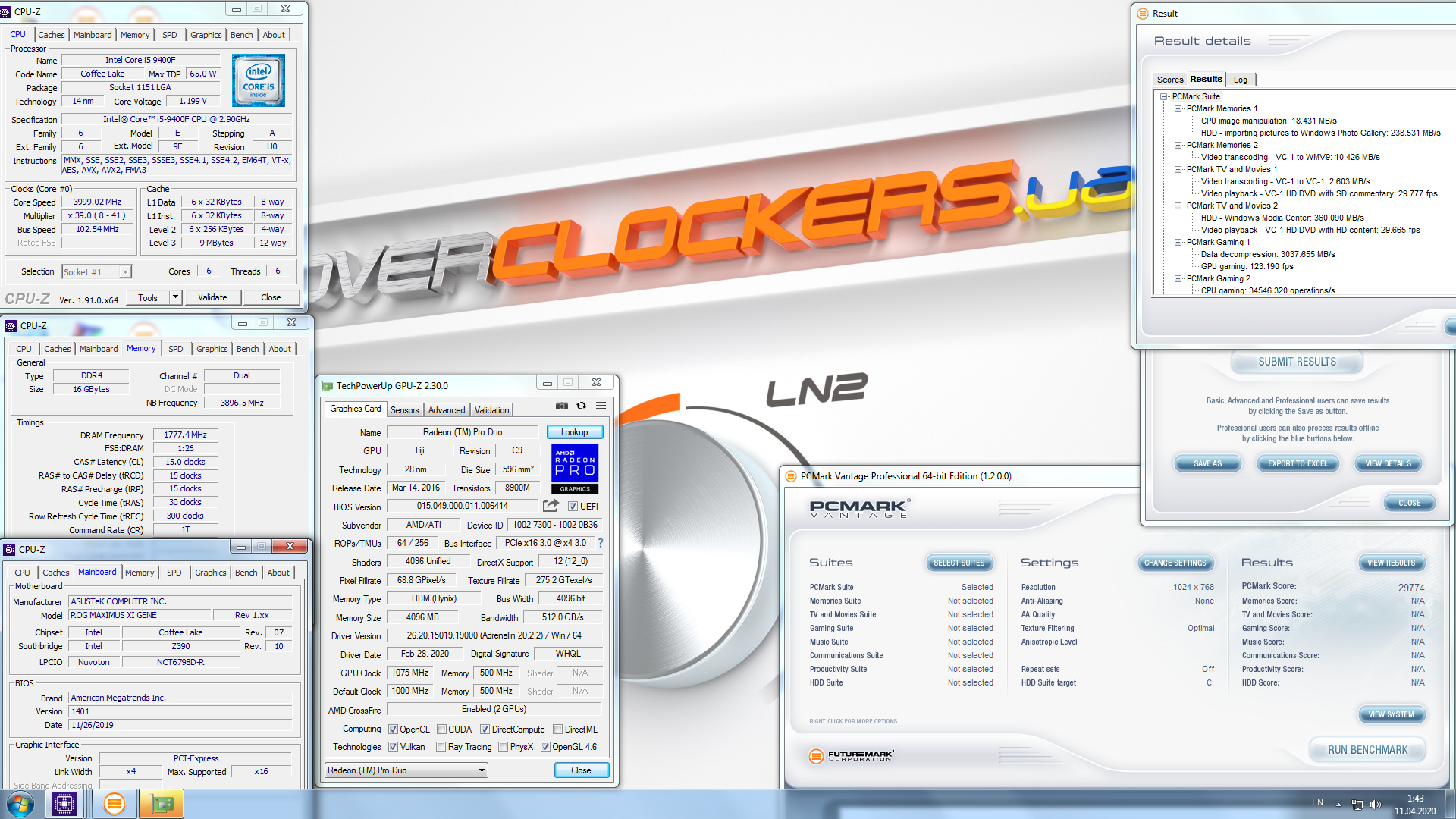Click the volume speaker tray icon
The width and height of the screenshot is (1456, 819).
pyautogui.click(x=1376, y=805)
